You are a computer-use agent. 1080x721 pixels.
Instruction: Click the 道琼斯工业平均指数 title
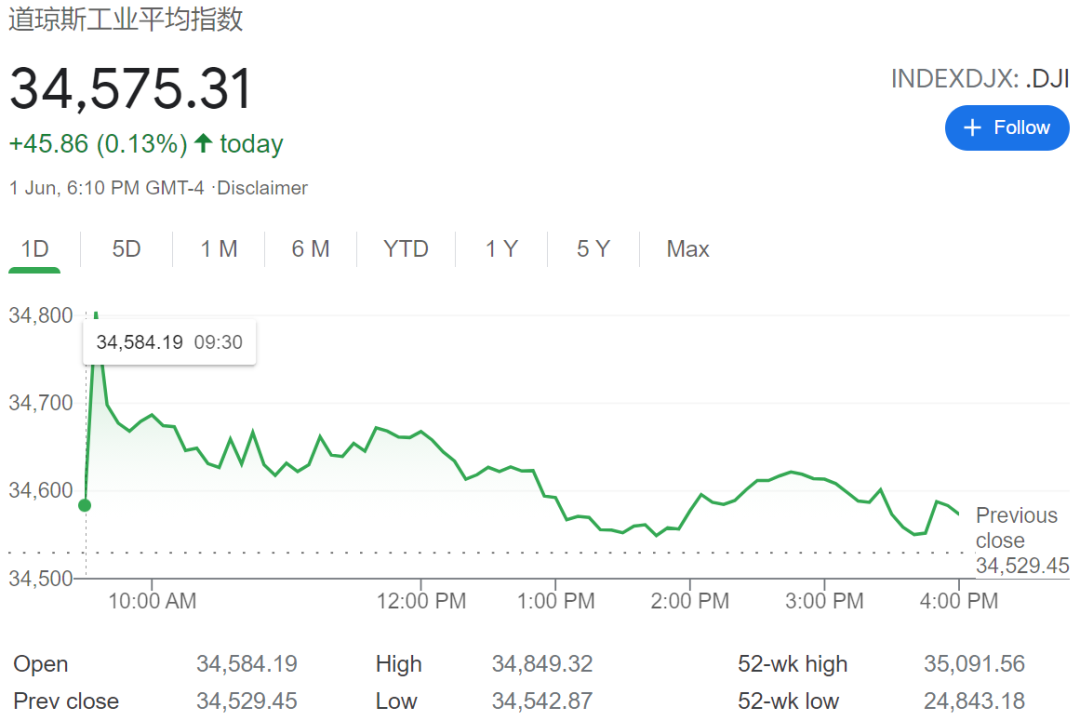pos(126,19)
